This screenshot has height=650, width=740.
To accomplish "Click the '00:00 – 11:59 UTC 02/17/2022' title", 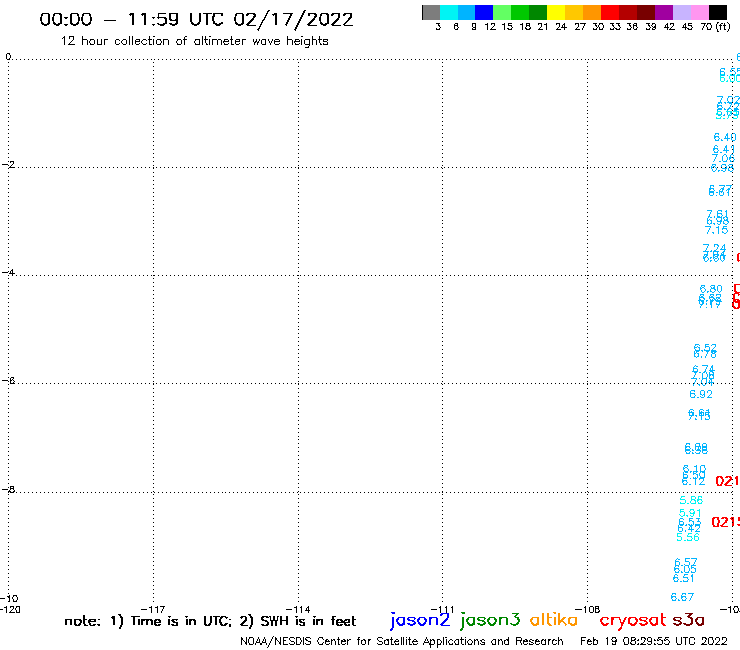I will pos(196,19).
